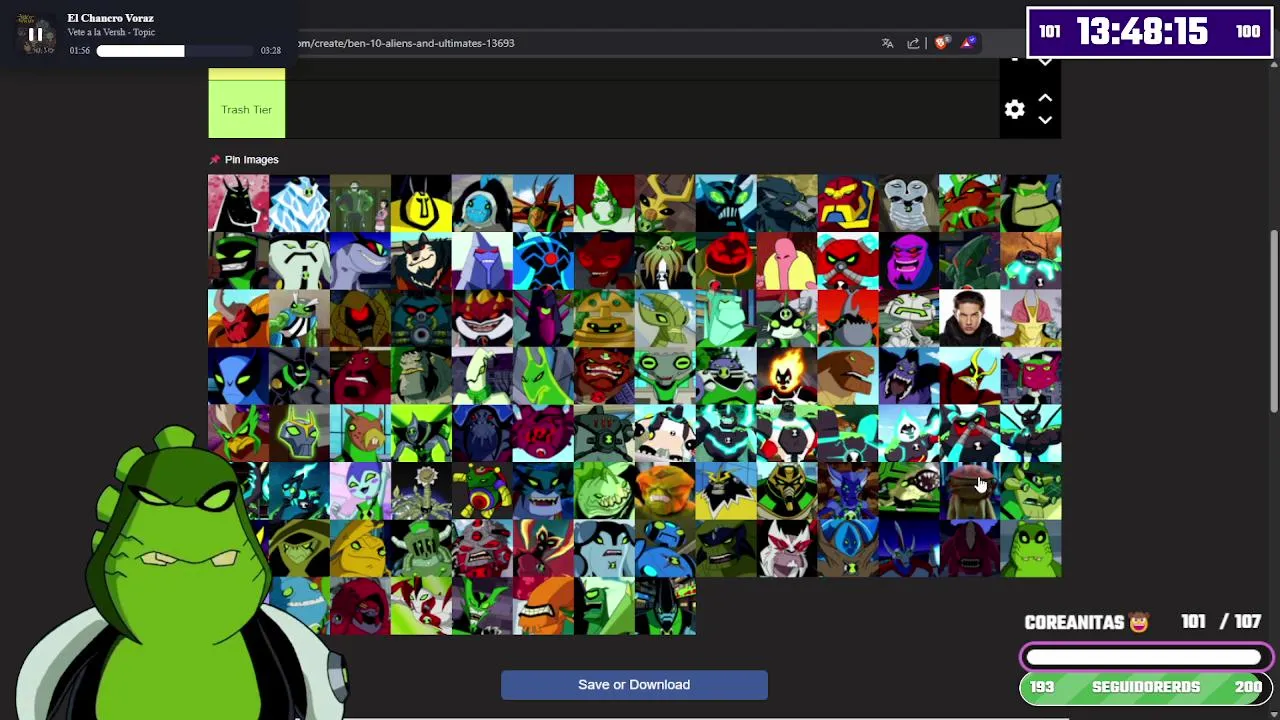Select the gold and black pharaoh-like alien
Viewport: 1280px width, 720px height.
point(787,491)
